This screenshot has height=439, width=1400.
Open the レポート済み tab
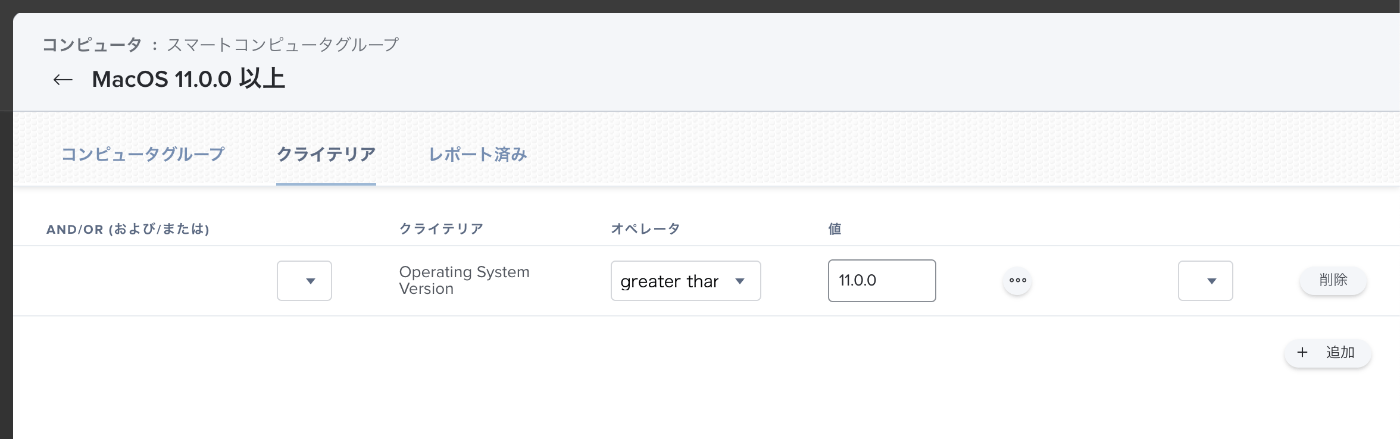tap(478, 154)
